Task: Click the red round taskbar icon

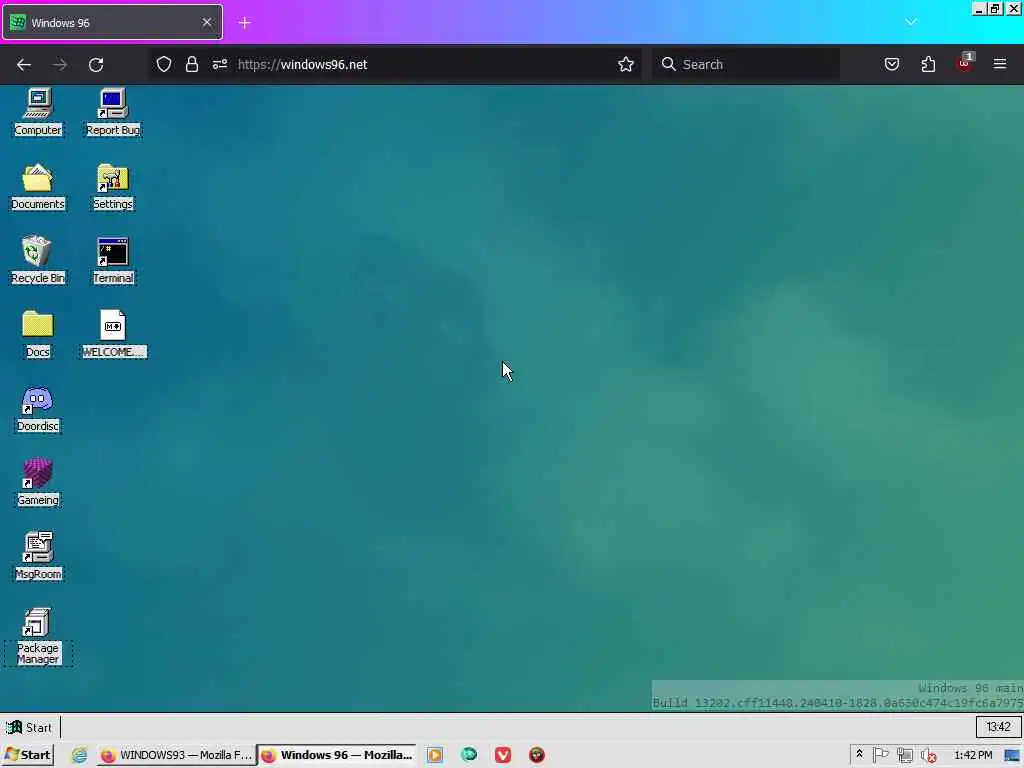Action: (537, 755)
